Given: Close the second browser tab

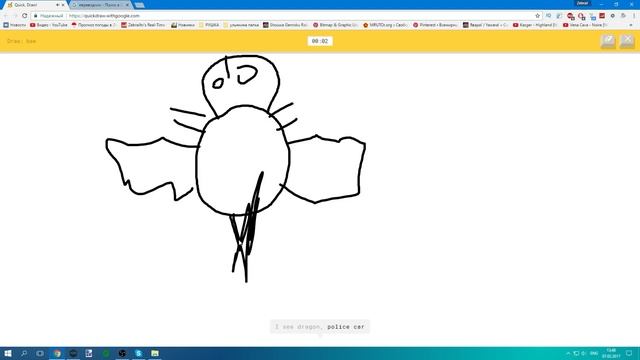Looking at the screenshot, I should pos(127,5).
